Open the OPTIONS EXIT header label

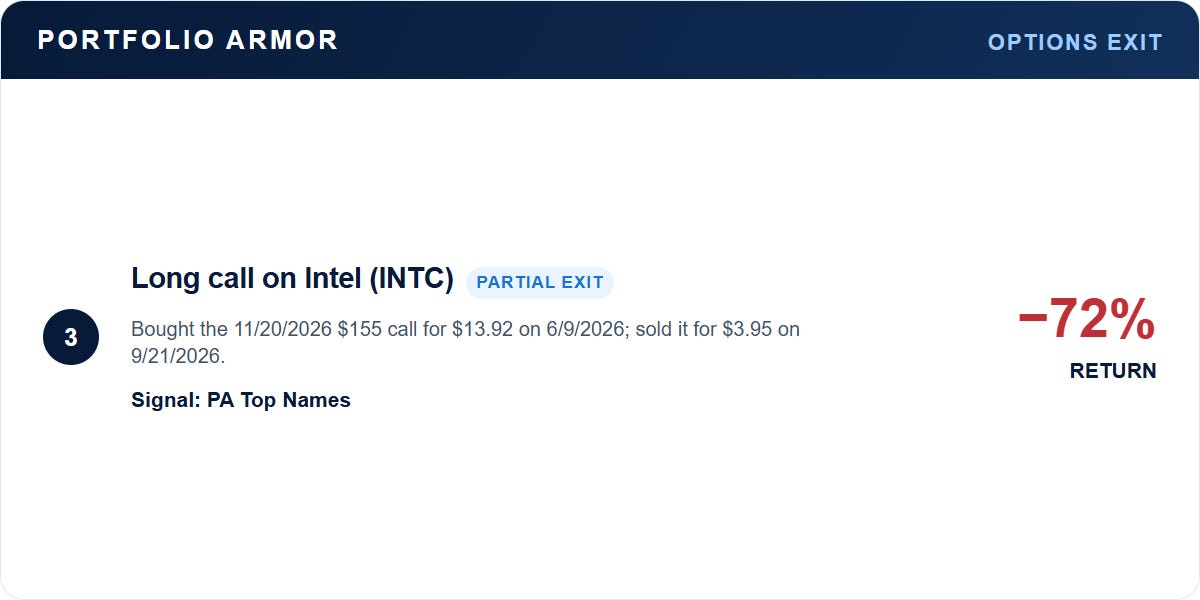click(x=1075, y=42)
